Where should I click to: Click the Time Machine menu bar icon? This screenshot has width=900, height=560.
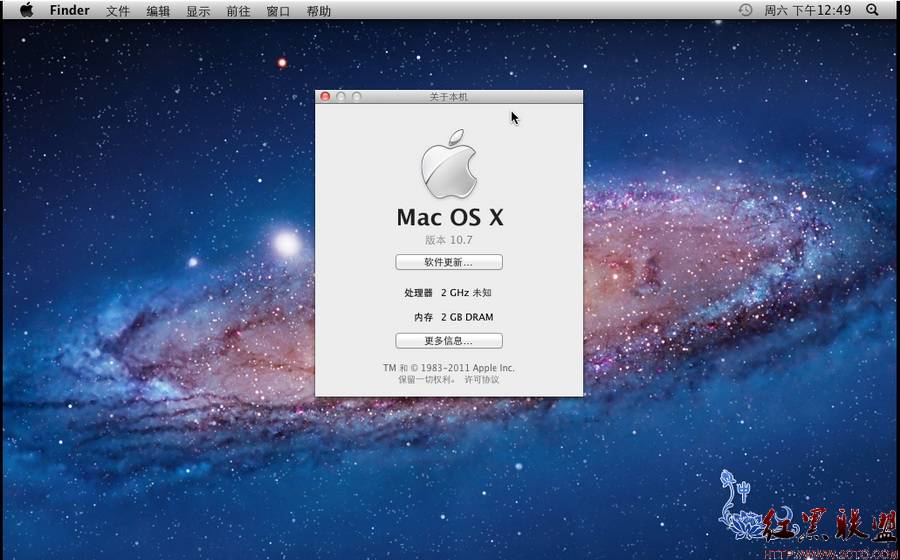coord(745,10)
